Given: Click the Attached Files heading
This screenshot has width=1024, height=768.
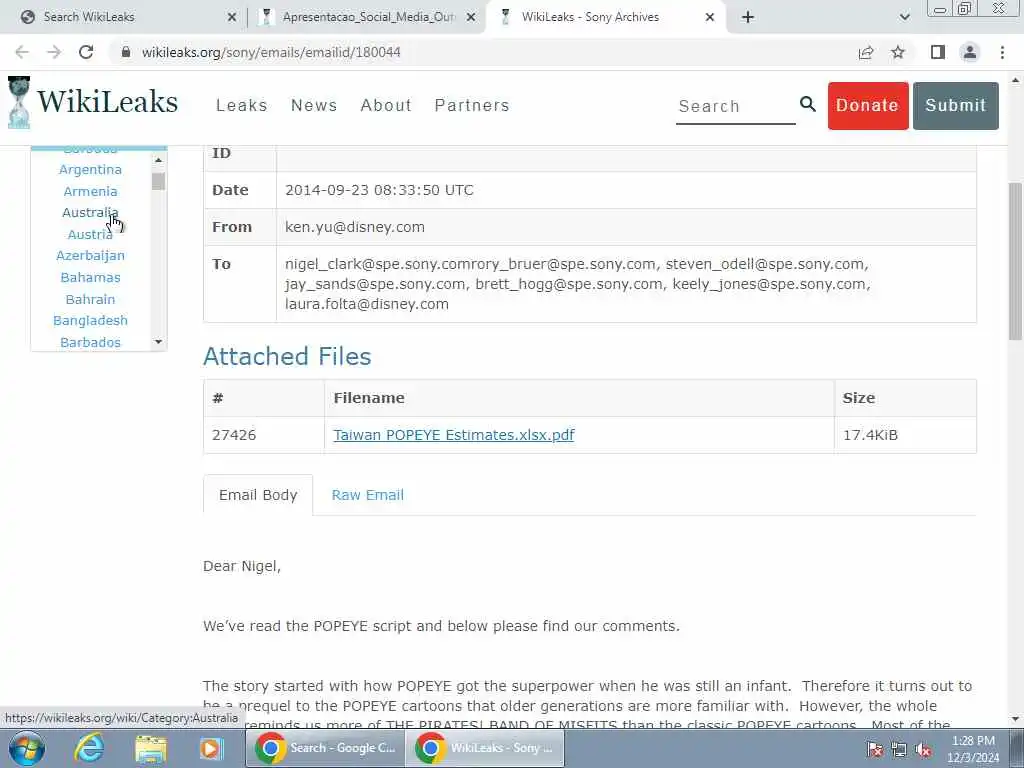Looking at the screenshot, I should (287, 357).
